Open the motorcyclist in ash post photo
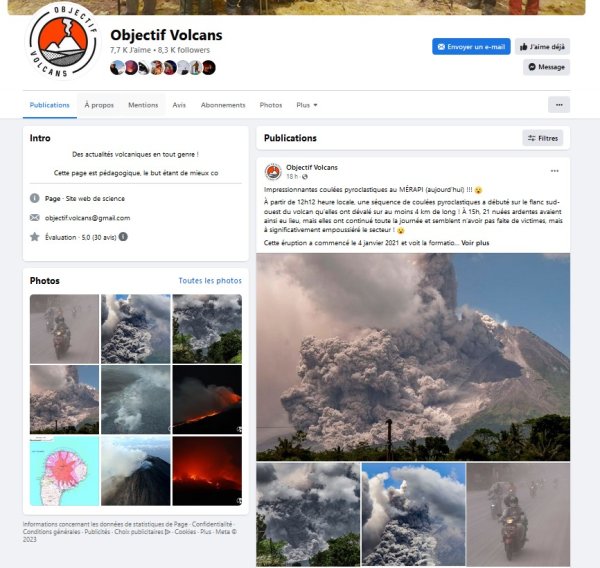The height and width of the screenshot is (568, 600). coord(518,514)
